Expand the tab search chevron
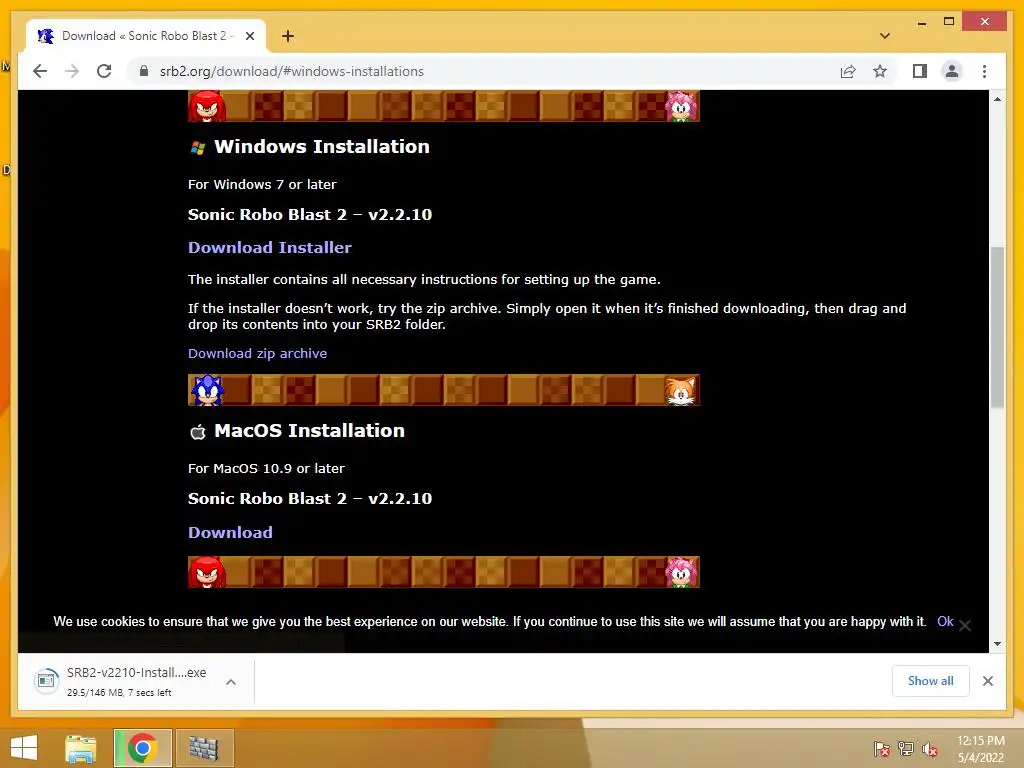 885,36
